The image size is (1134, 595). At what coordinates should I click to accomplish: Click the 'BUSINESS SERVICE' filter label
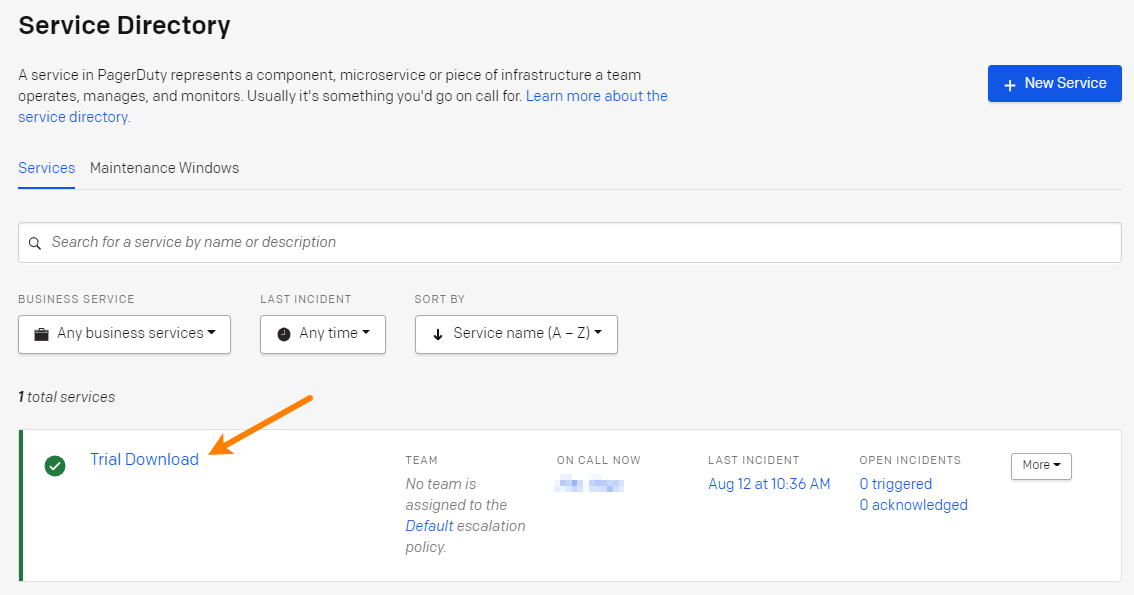click(77, 299)
